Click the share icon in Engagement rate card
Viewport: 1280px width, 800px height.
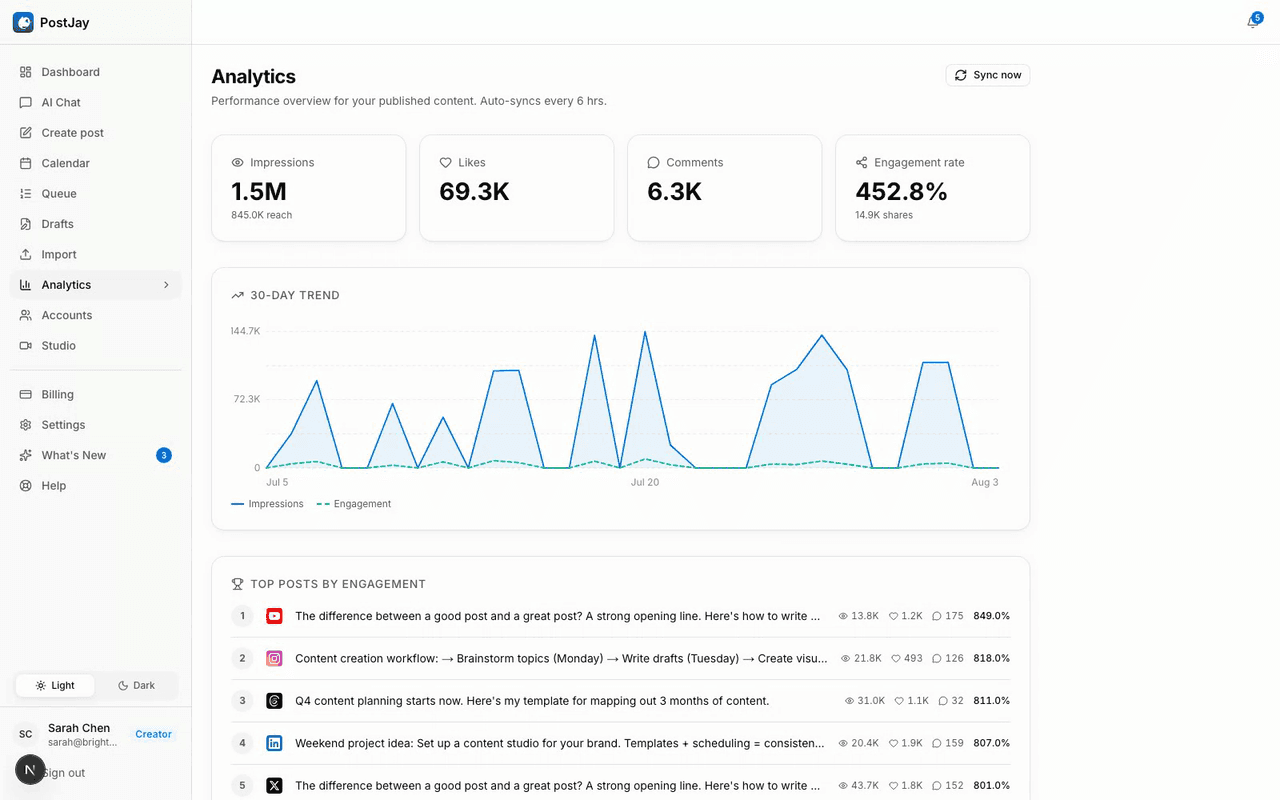pyautogui.click(x=862, y=162)
